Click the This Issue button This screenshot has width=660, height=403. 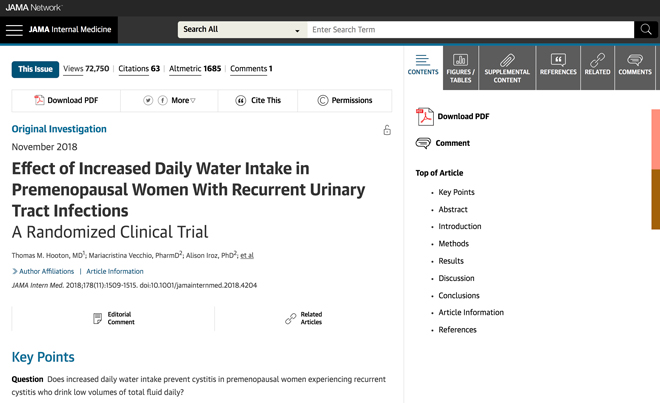[x=35, y=69]
